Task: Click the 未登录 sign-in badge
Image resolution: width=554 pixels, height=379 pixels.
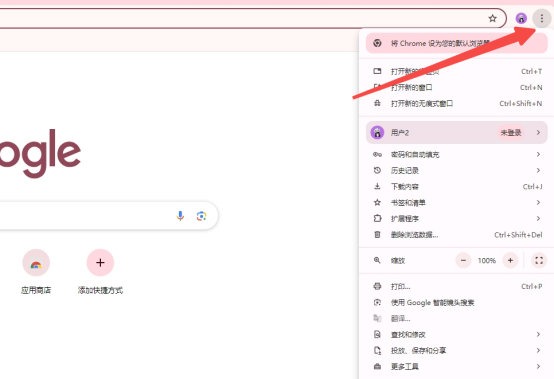Action: 511,132
